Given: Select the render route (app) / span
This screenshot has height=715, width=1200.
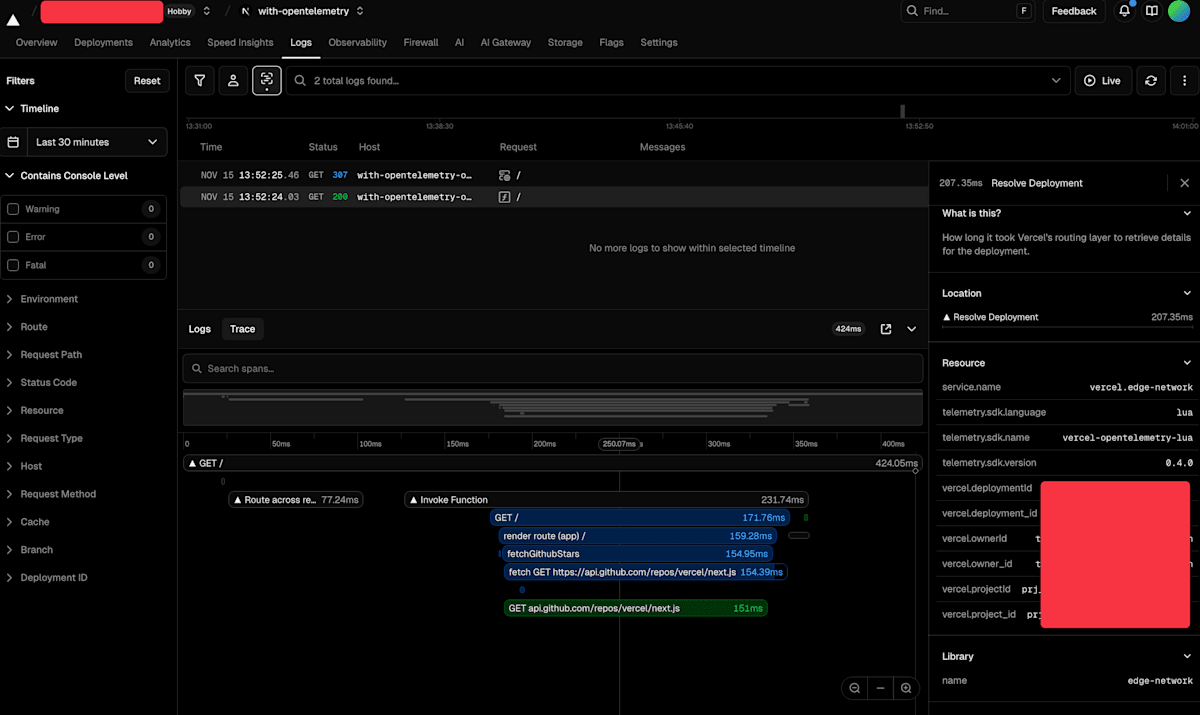Looking at the screenshot, I should pyautogui.click(x=639, y=536).
